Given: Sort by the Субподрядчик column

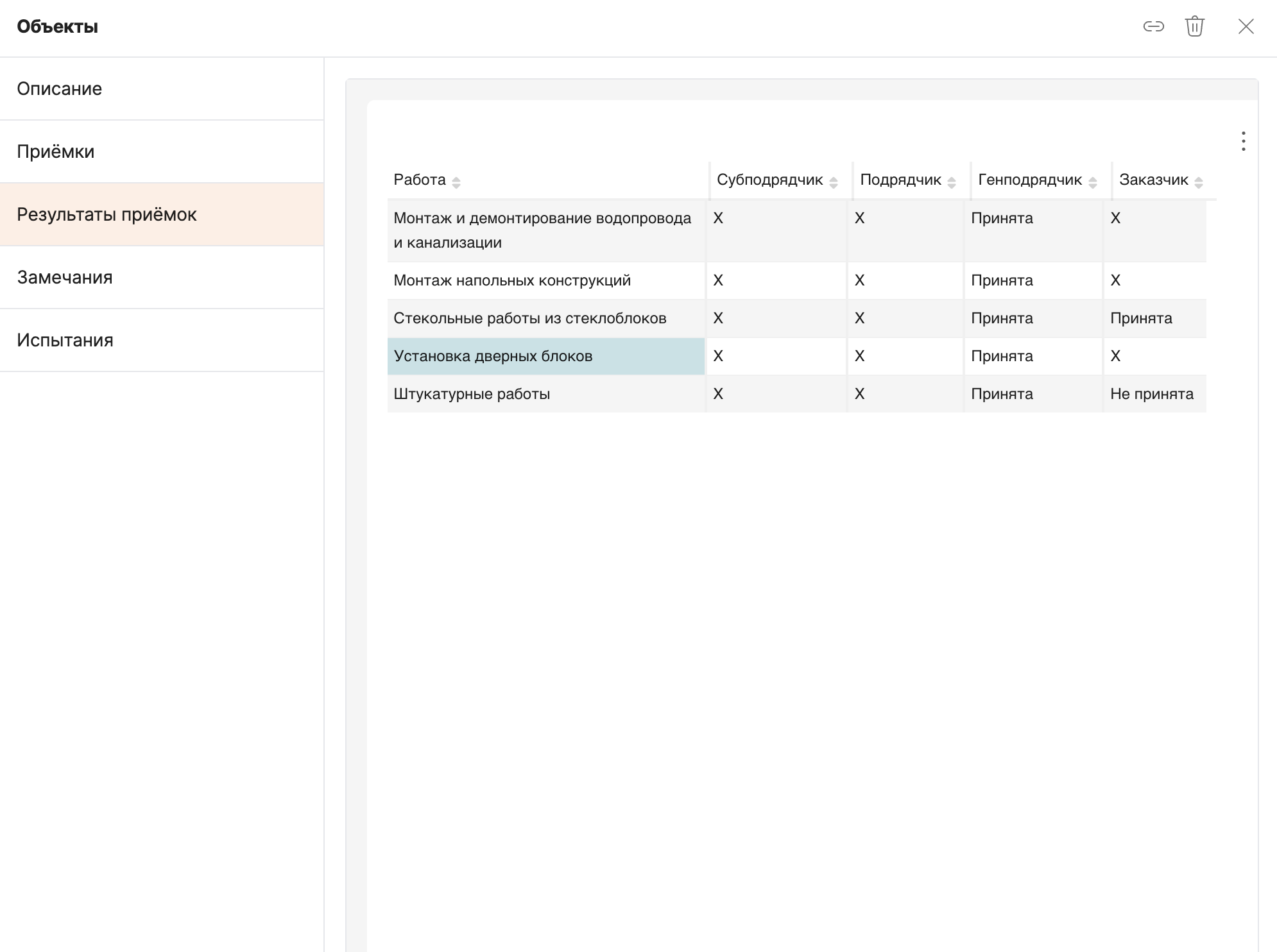Looking at the screenshot, I should tap(833, 182).
